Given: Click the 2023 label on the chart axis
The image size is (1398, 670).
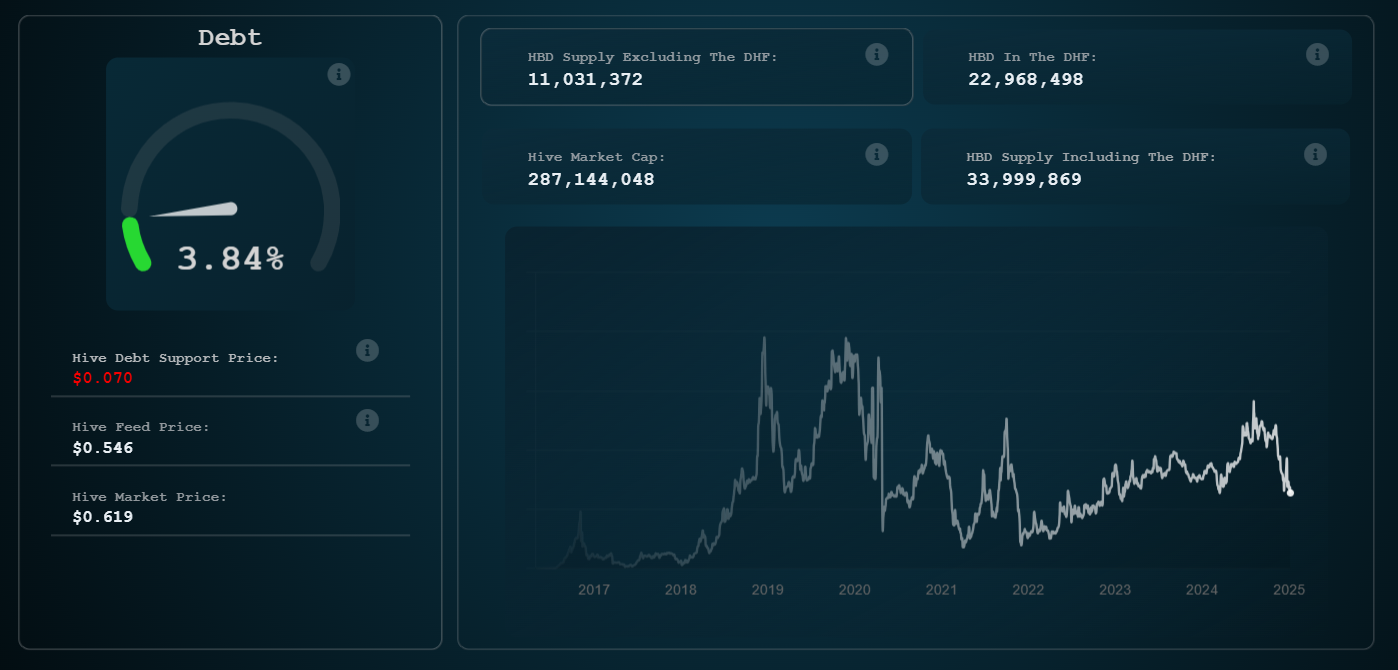Looking at the screenshot, I should pyautogui.click(x=1115, y=590).
